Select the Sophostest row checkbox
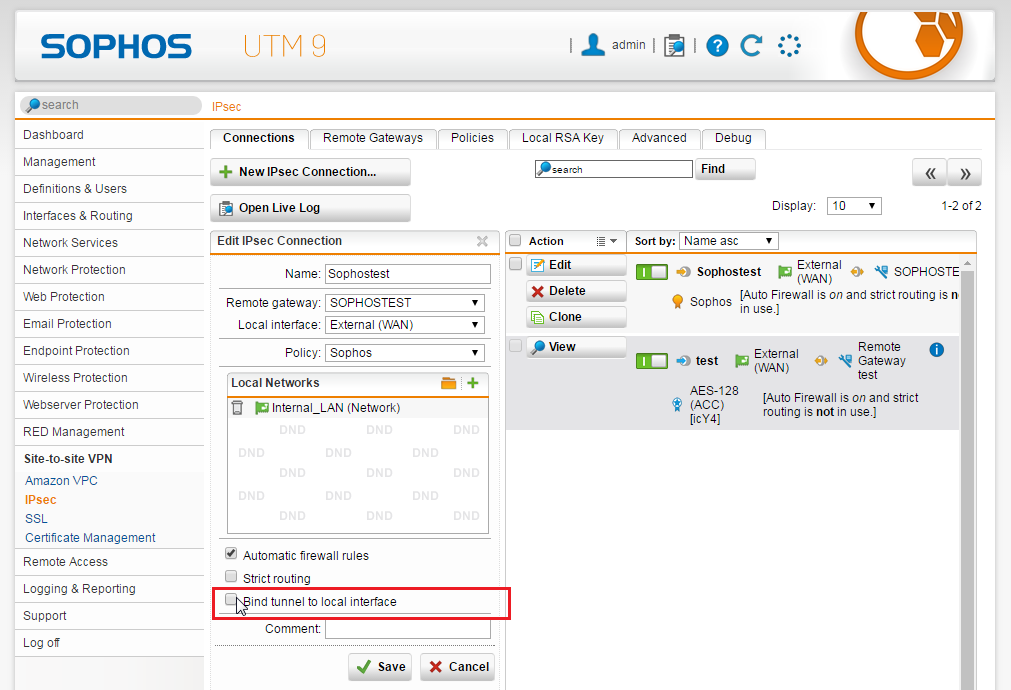This screenshot has width=1011, height=690. (x=515, y=264)
